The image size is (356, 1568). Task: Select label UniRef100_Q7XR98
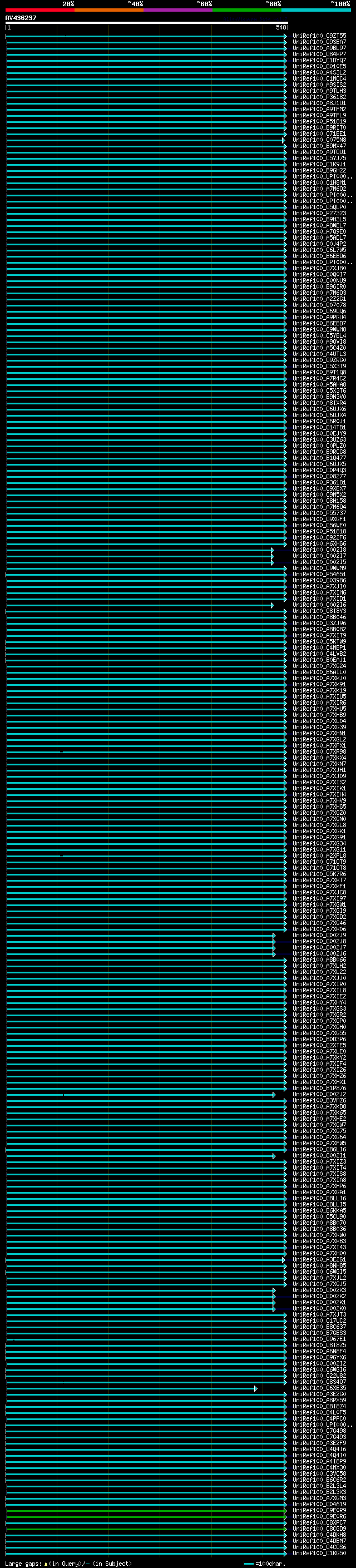point(319,753)
